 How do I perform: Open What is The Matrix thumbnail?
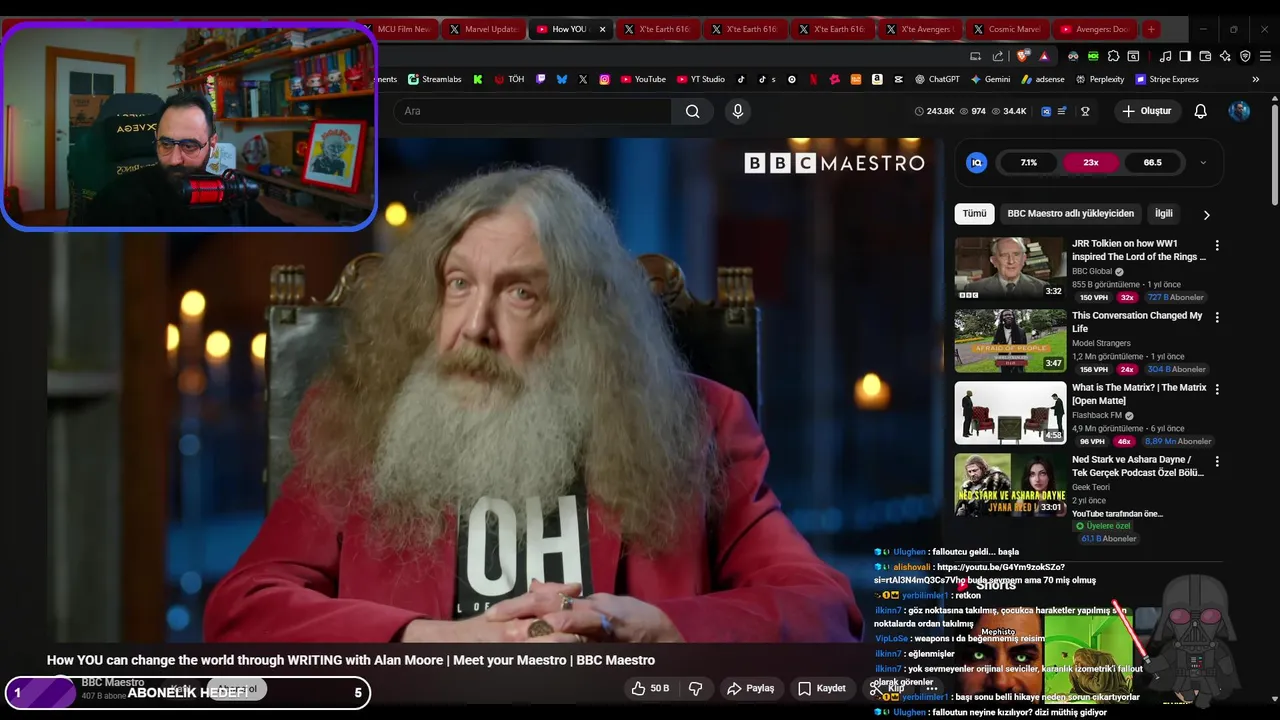point(1010,412)
